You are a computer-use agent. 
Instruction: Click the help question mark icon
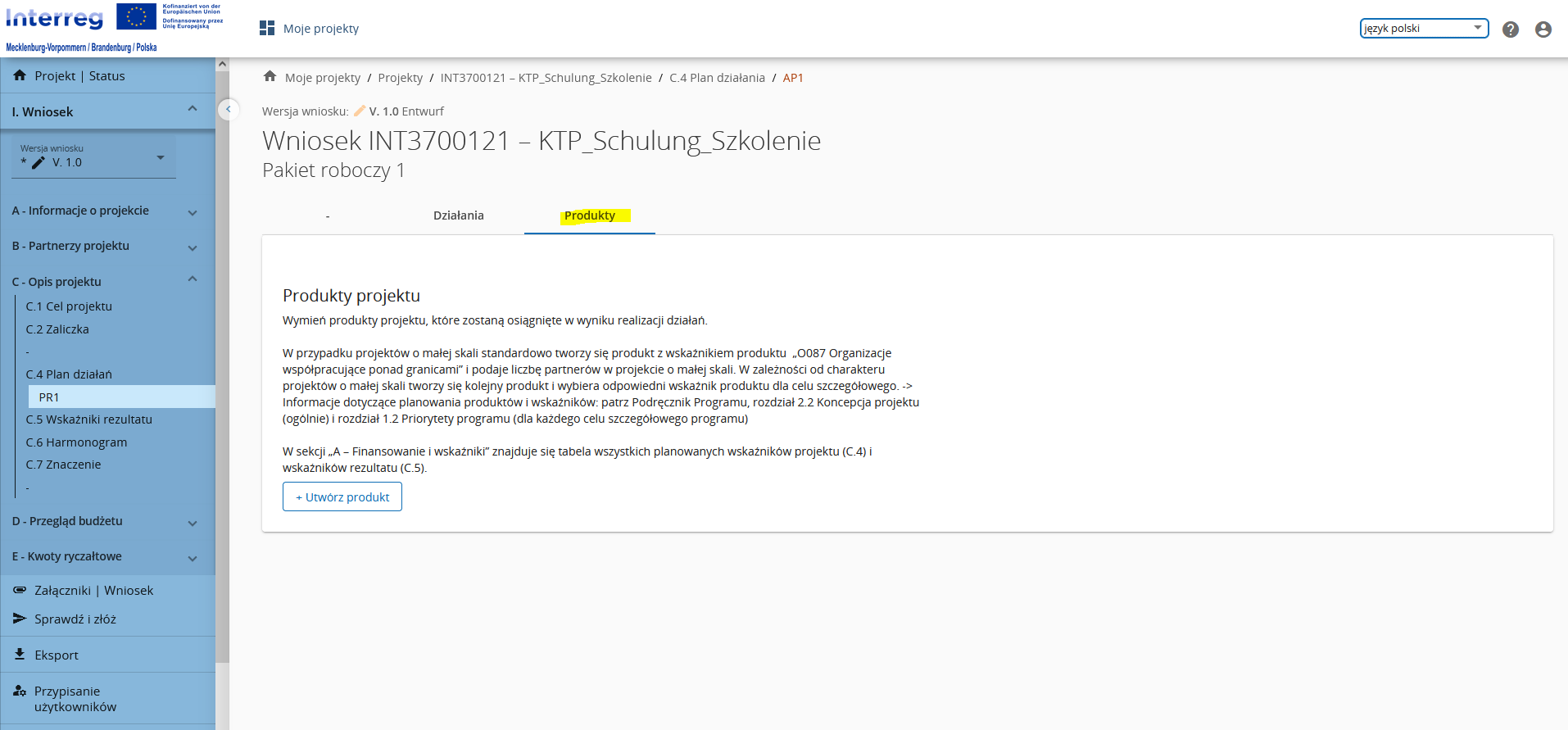(1510, 29)
